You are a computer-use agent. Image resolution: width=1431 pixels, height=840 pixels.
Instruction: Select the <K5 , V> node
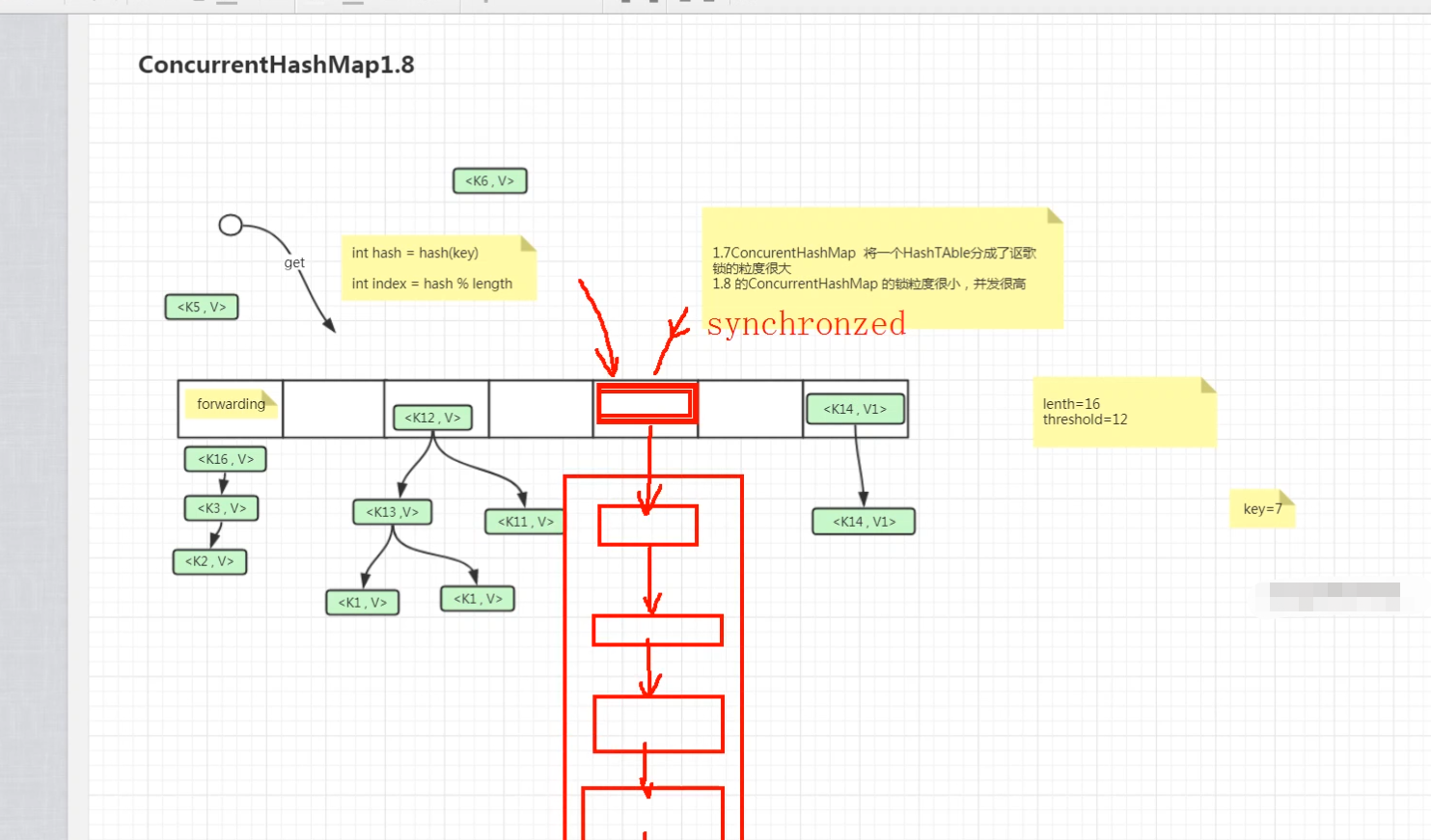coord(202,307)
